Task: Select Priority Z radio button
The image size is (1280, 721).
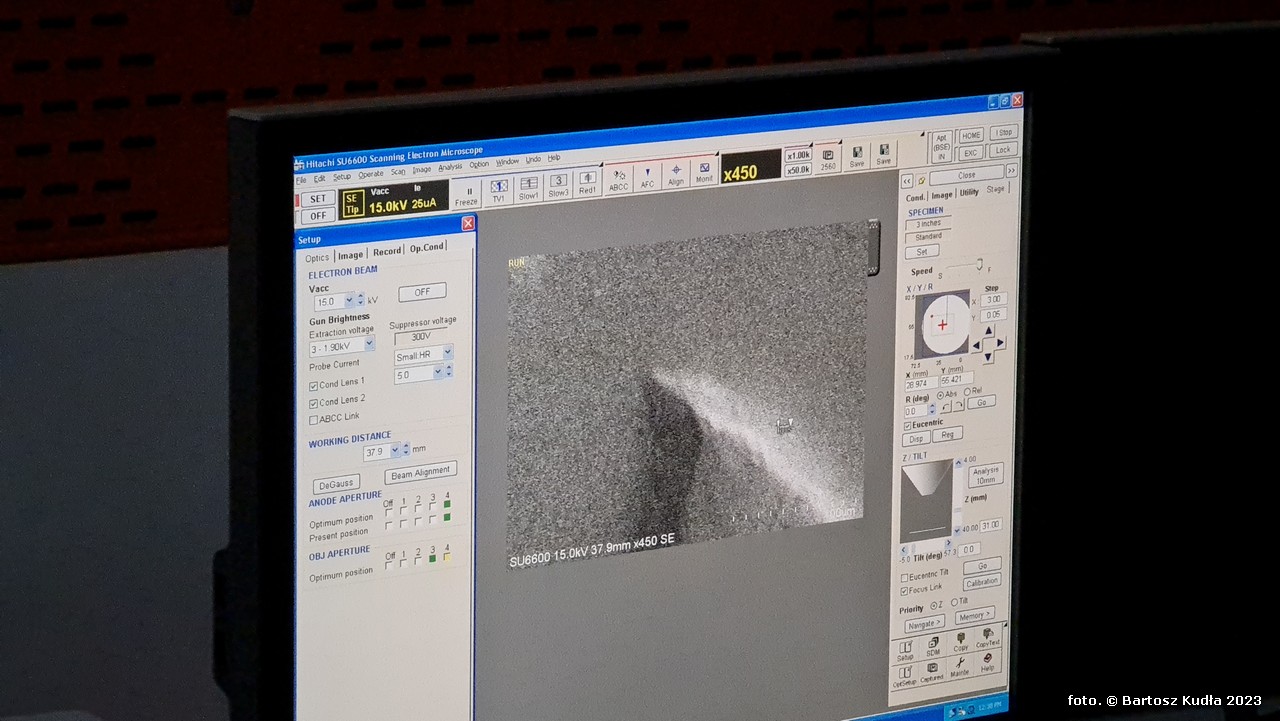Action: coord(934,605)
